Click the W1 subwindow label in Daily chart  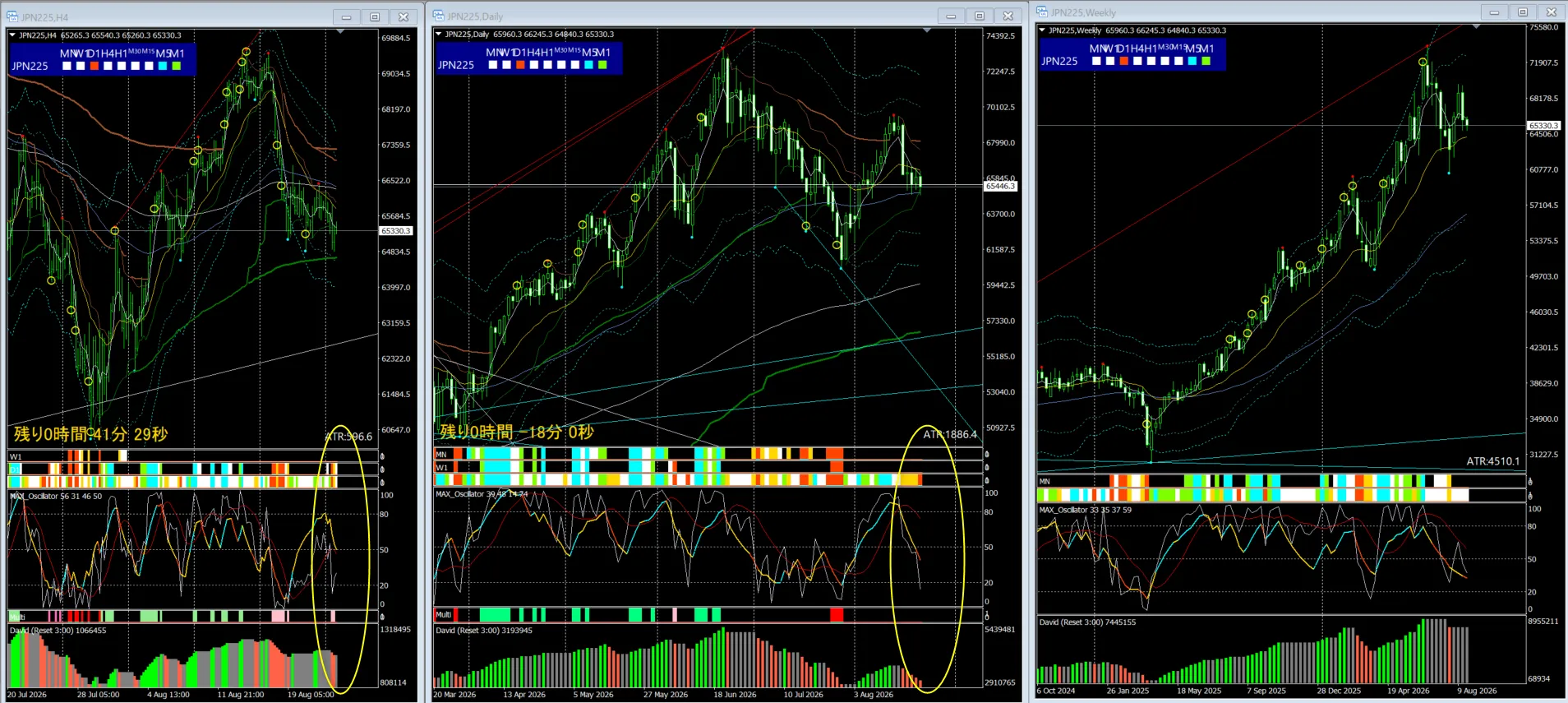pos(442,468)
